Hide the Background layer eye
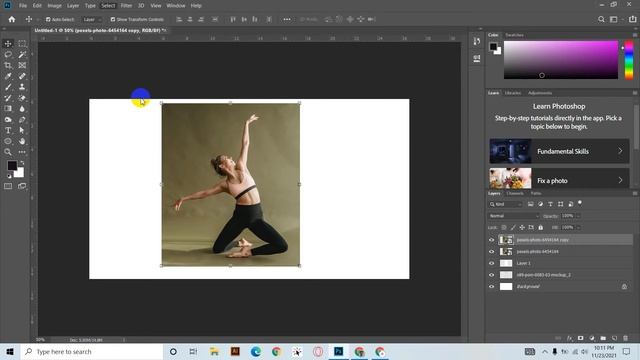 point(491,287)
